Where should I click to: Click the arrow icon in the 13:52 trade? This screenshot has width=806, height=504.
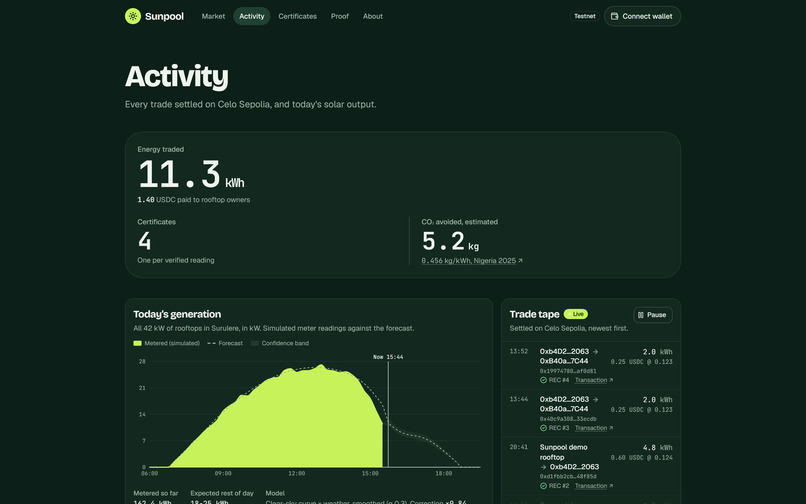tap(595, 352)
